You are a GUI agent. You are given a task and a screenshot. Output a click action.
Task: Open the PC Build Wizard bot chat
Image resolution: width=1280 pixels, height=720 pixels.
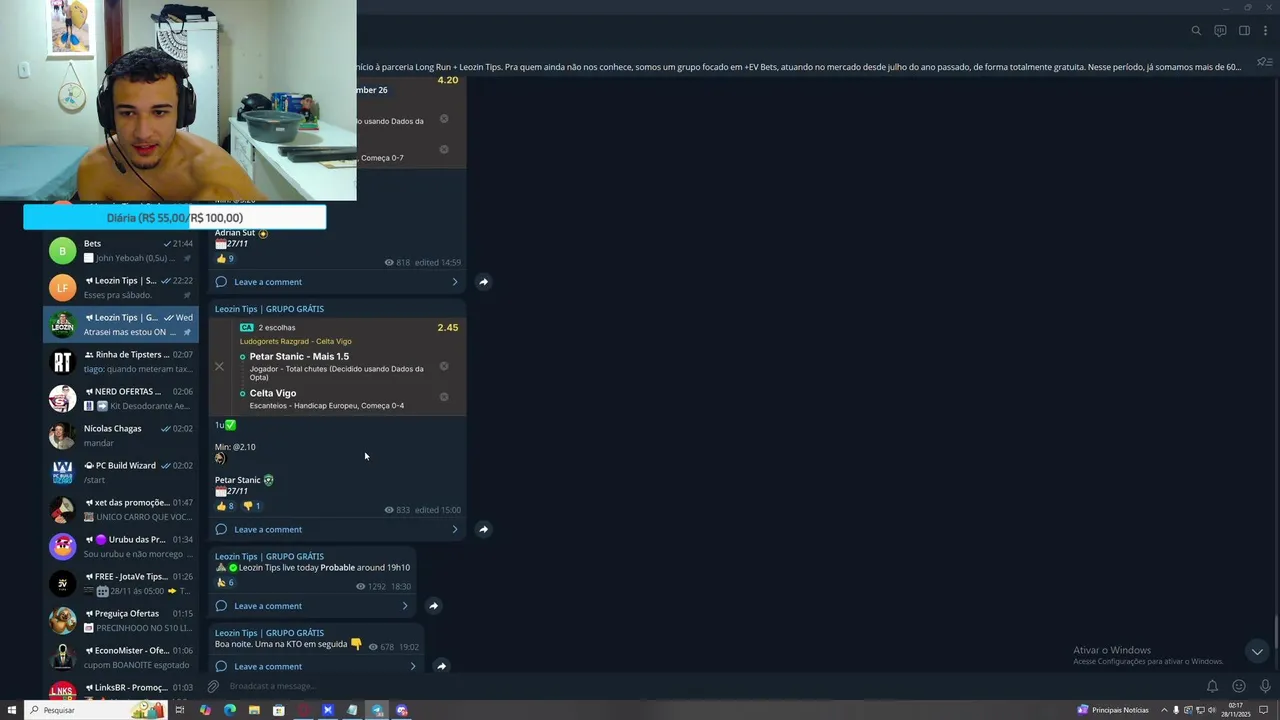121,472
